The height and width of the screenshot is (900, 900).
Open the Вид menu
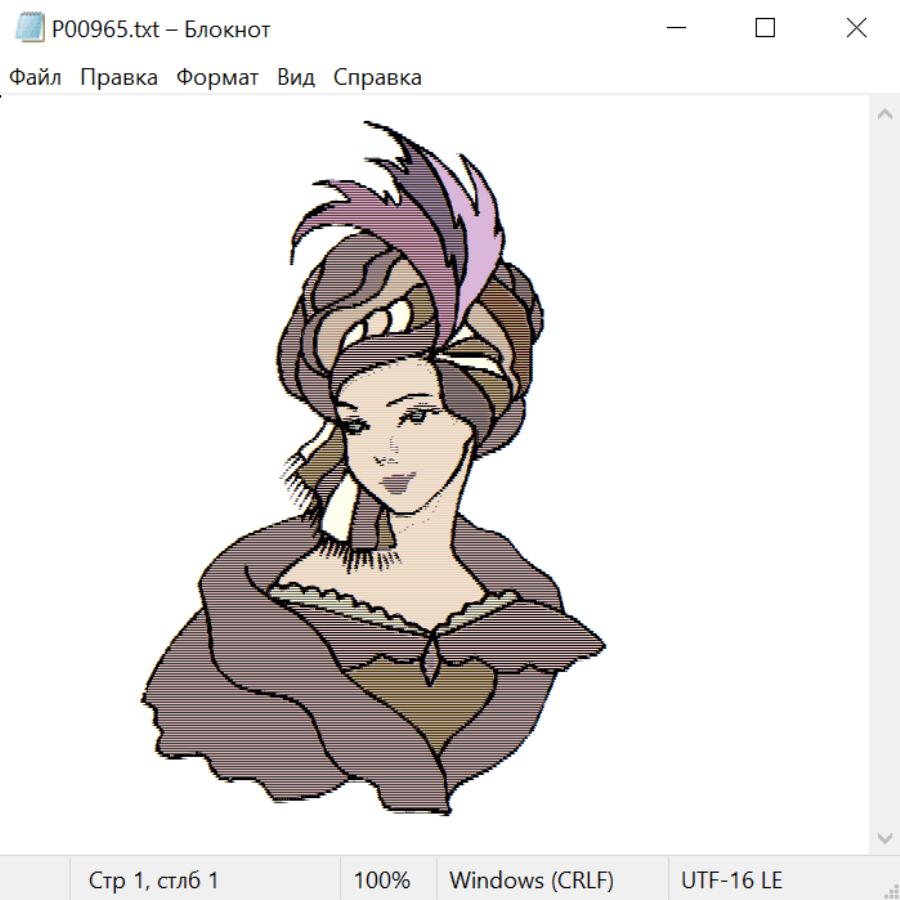[x=296, y=78]
